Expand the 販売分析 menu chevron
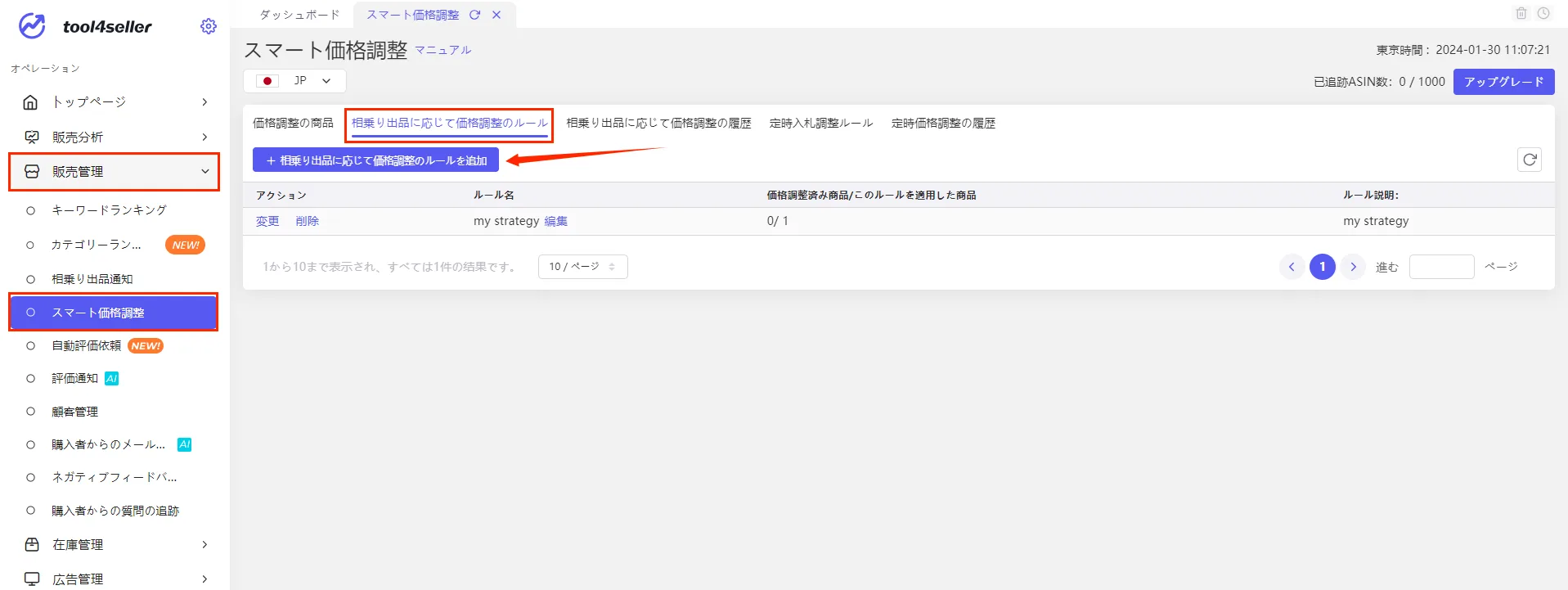Image resolution: width=1568 pixels, height=590 pixels. [x=204, y=137]
